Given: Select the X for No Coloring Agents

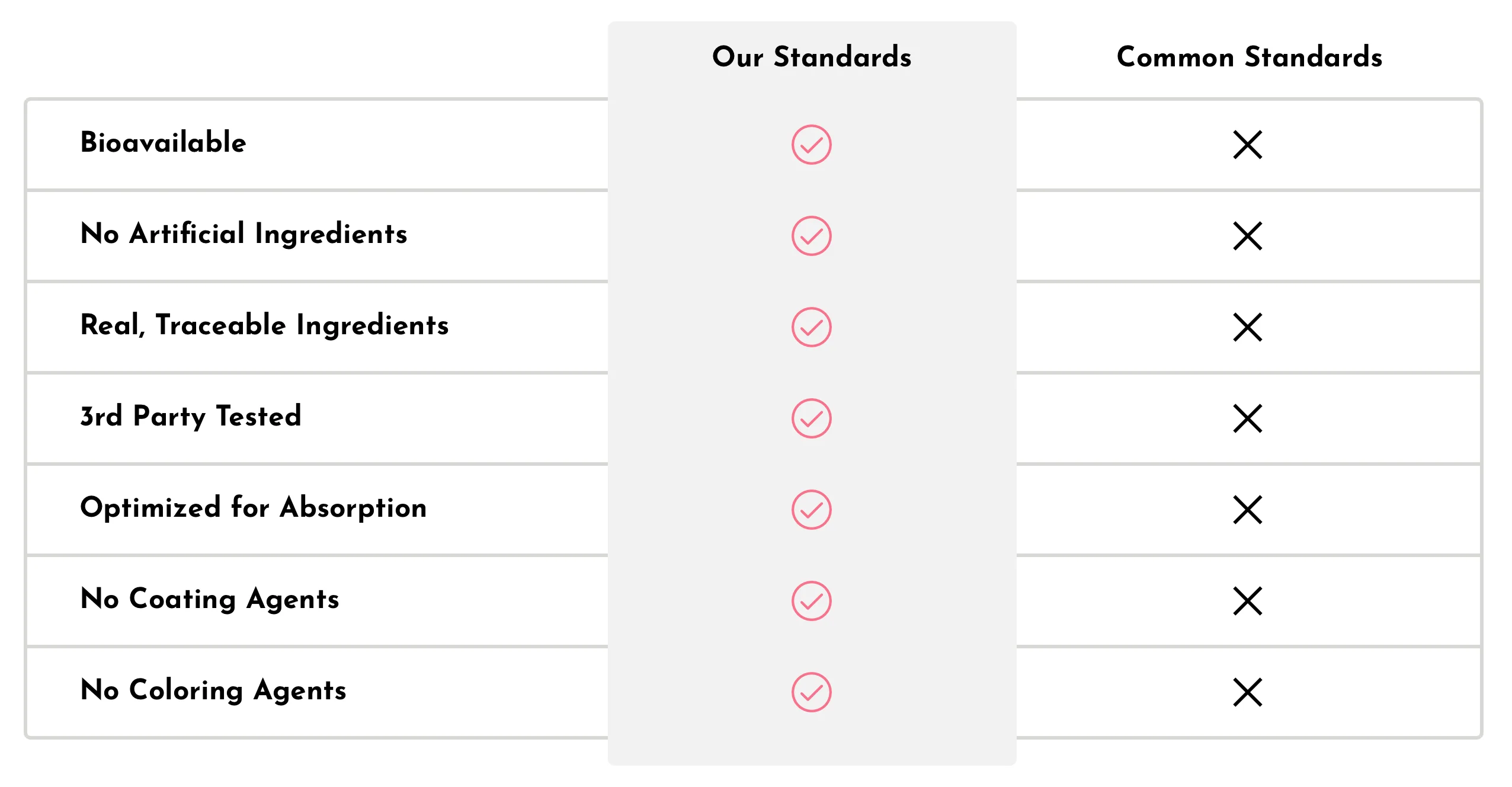Looking at the screenshot, I should pyautogui.click(x=1247, y=692).
